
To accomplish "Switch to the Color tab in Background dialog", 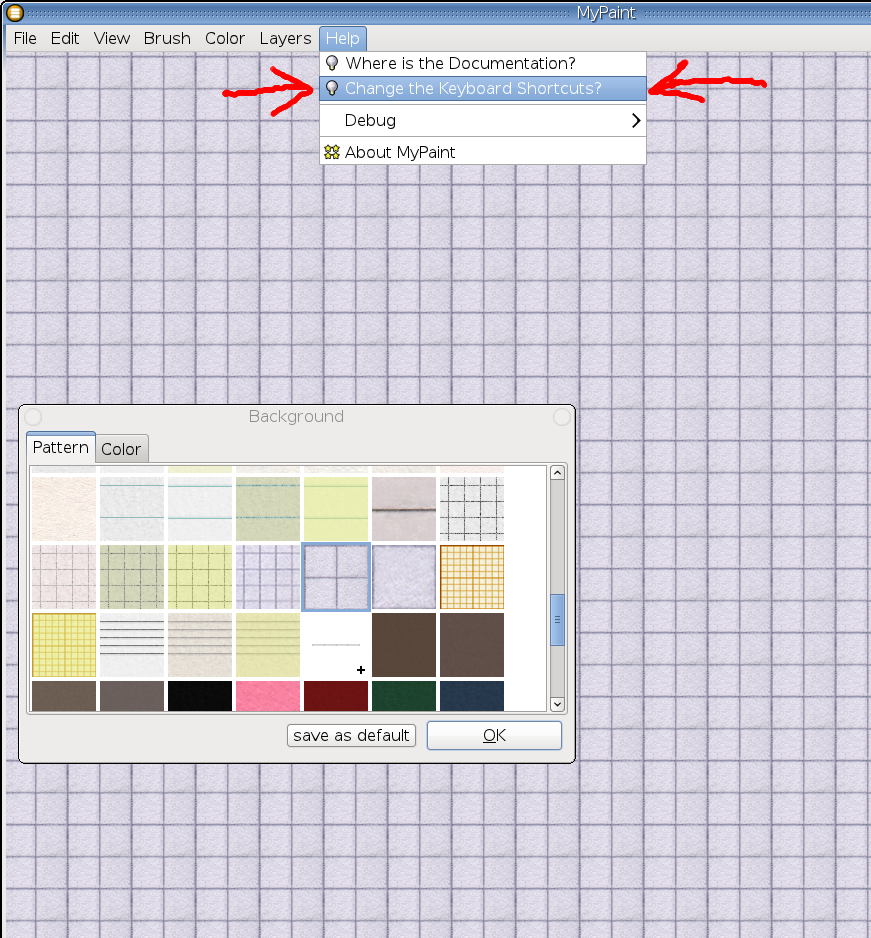I will click(121, 450).
